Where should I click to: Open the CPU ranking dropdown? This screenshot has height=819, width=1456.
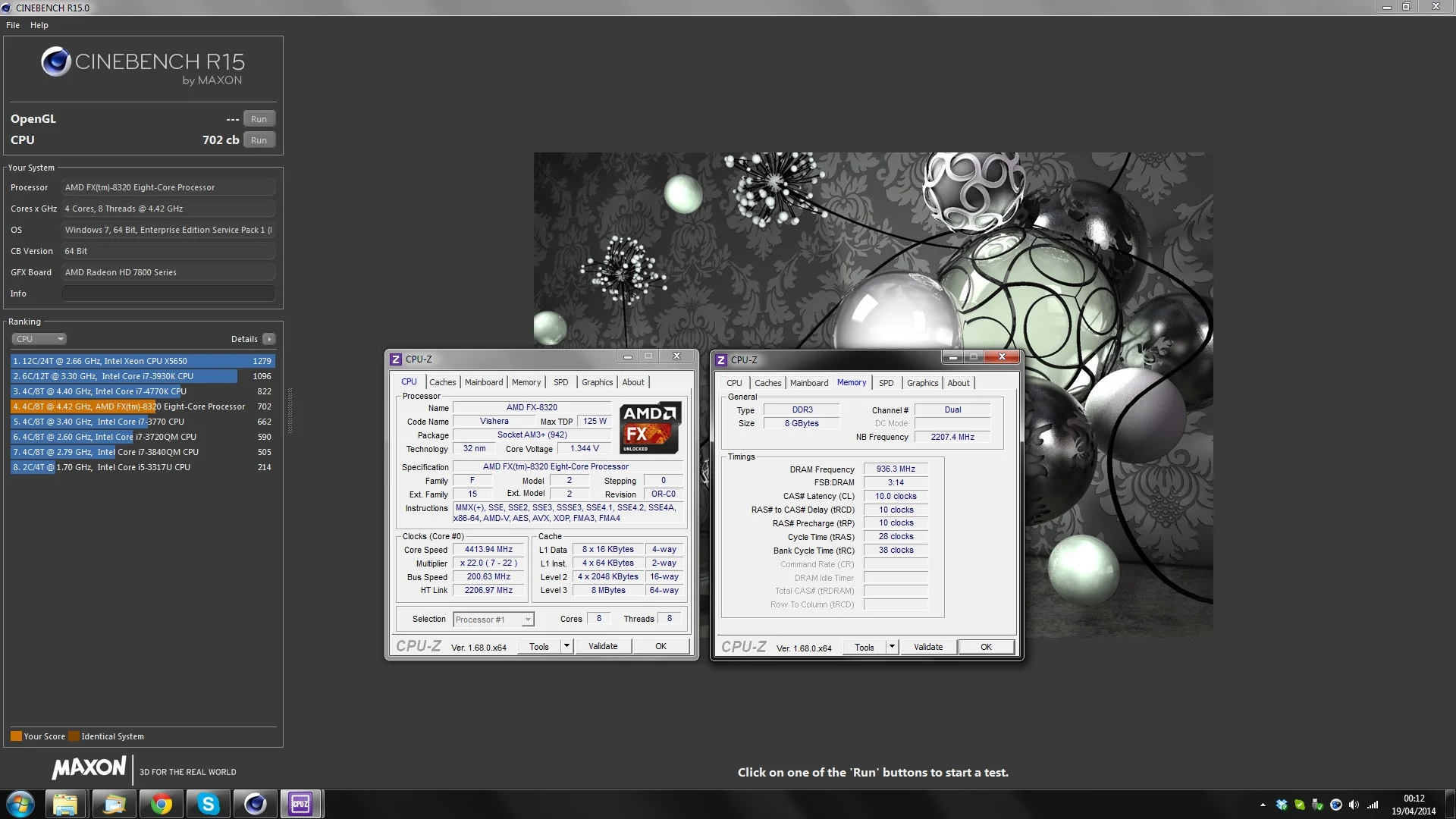(39, 339)
